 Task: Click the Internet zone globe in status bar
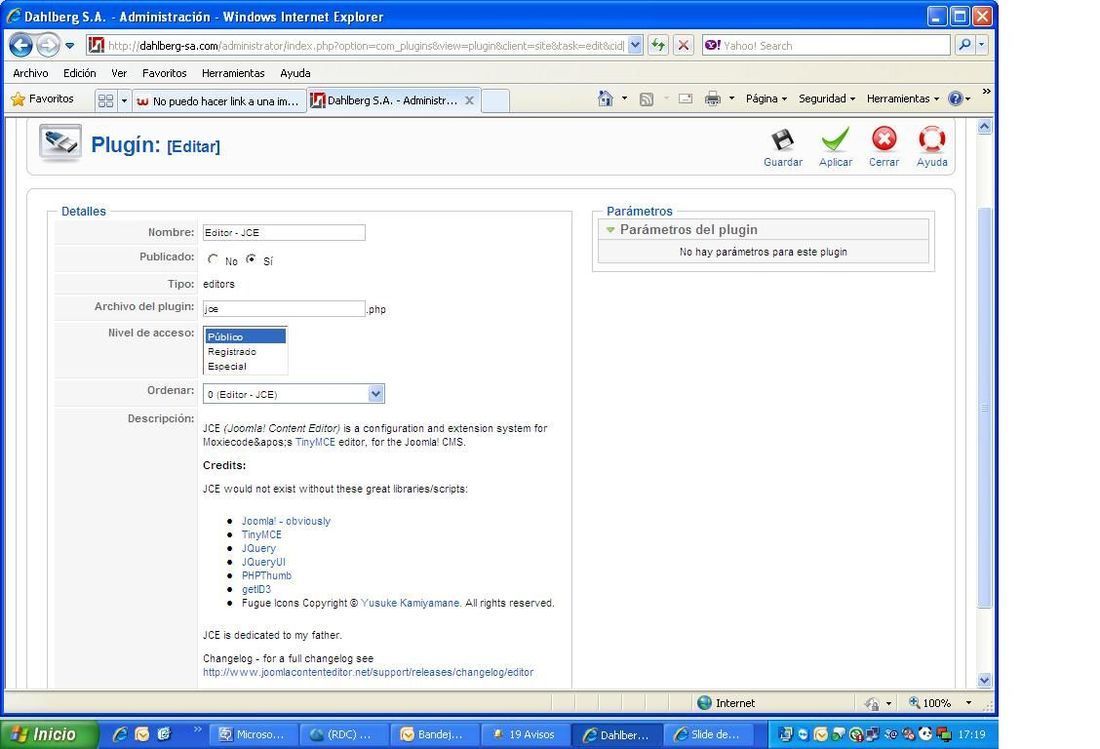(x=704, y=703)
